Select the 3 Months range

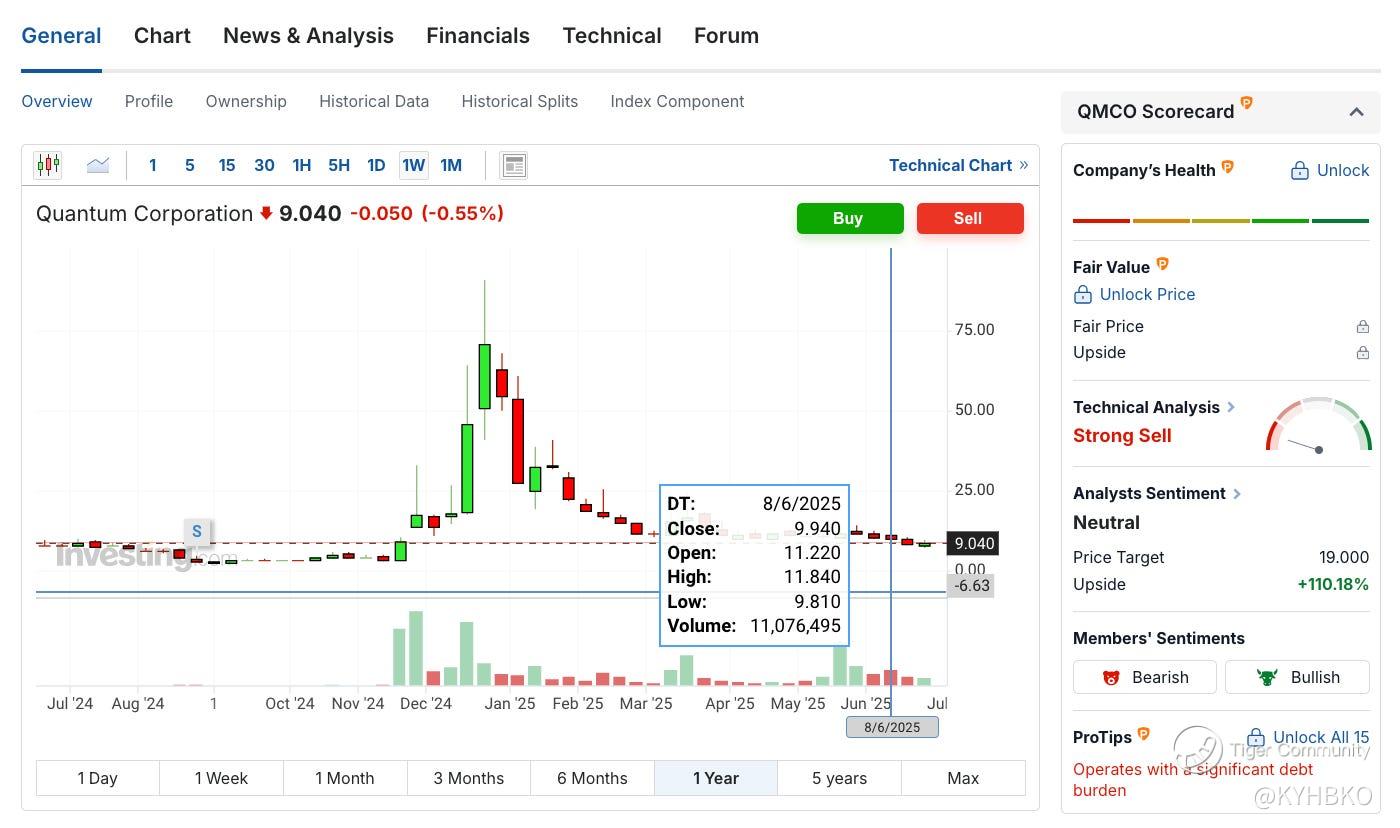click(469, 778)
